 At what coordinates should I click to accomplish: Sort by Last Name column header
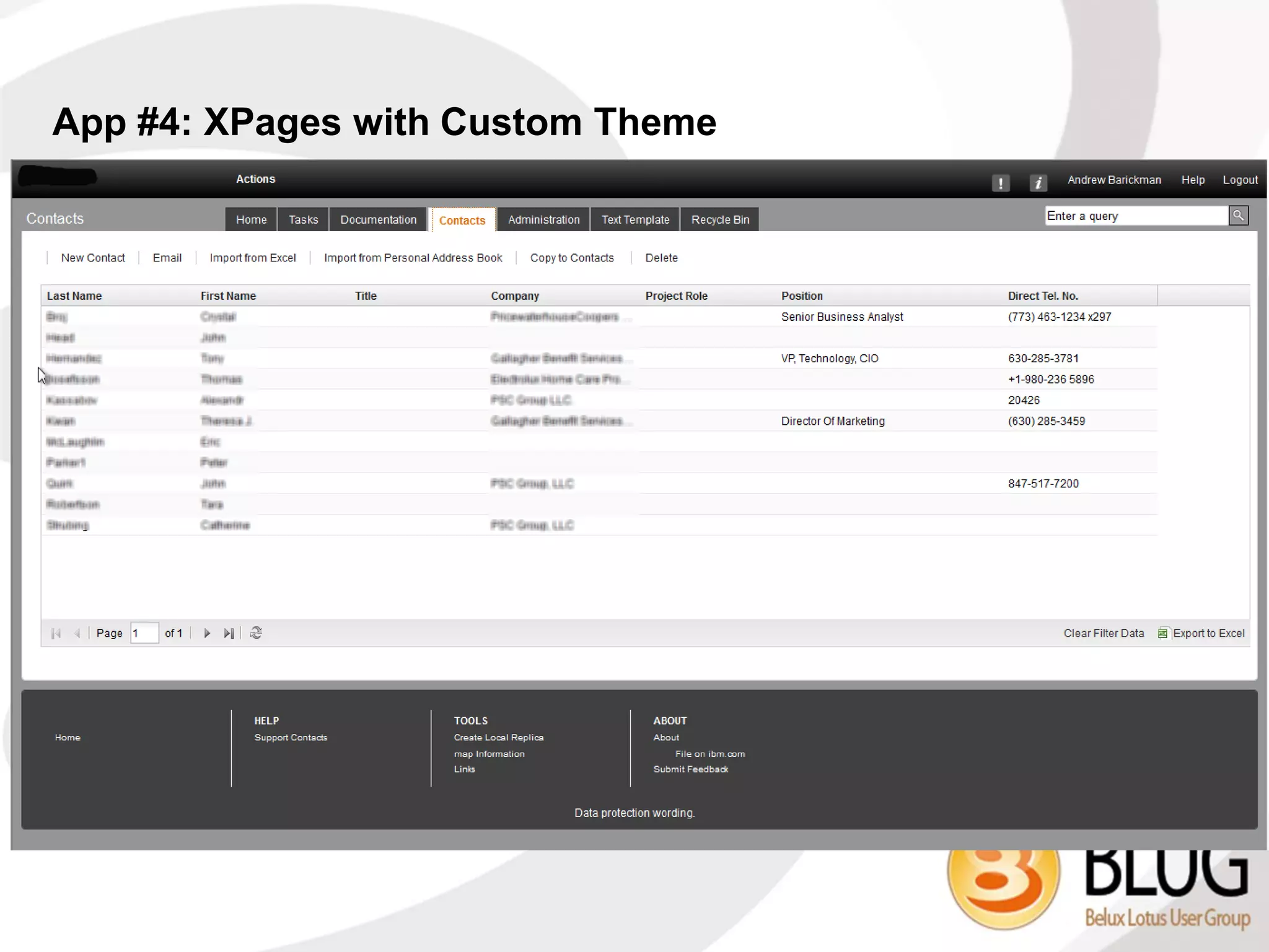pos(74,296)
